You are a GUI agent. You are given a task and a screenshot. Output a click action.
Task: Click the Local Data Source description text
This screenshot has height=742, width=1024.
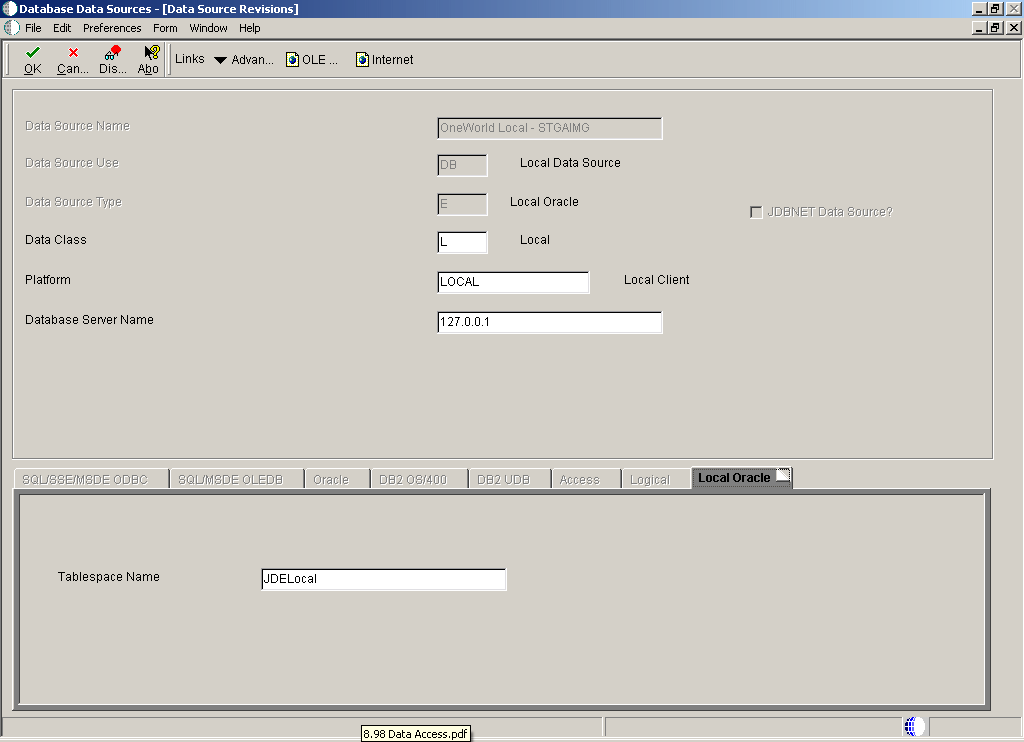[x=570, y=163]
